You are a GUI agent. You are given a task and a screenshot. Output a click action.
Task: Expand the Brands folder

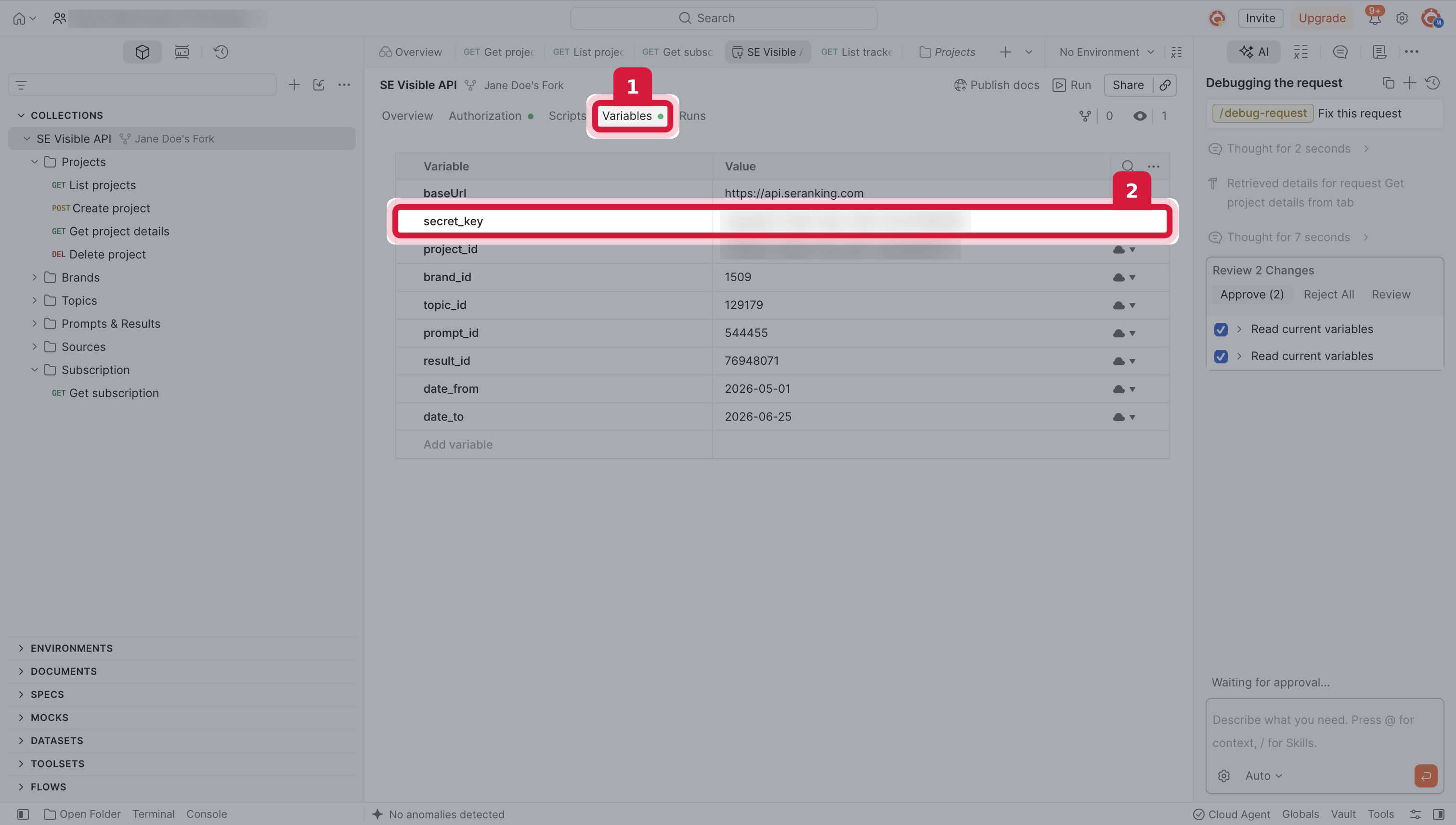pos(34,278)
